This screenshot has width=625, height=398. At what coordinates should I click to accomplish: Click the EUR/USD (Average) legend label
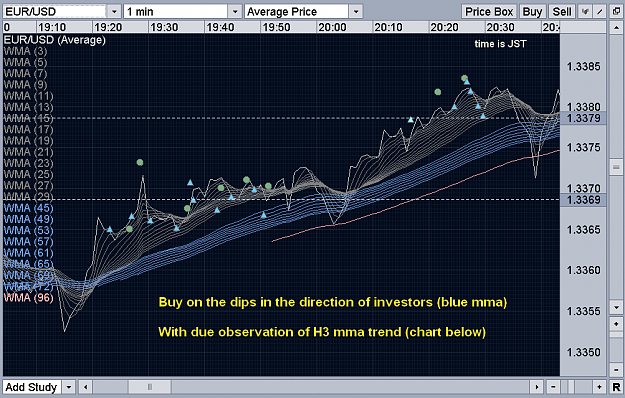click(x=55, y=40)
